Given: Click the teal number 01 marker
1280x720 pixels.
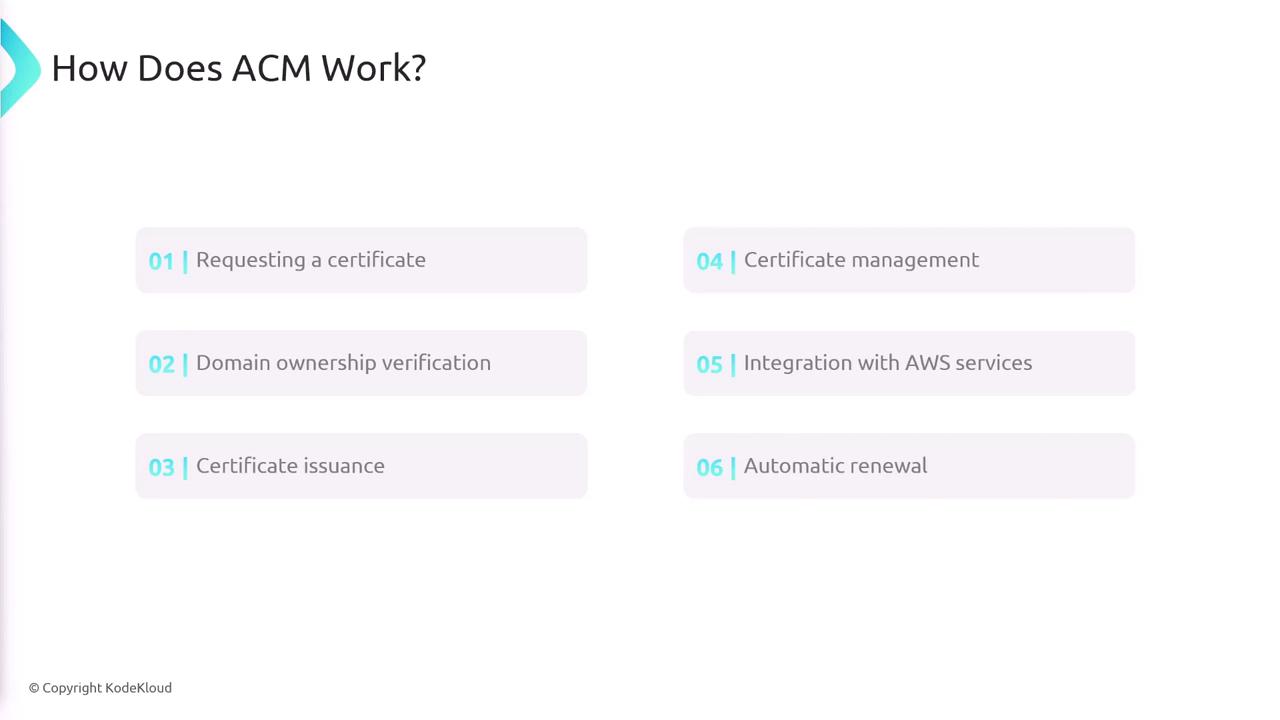Looking at the screenshot, I should [x=161, y=262].
